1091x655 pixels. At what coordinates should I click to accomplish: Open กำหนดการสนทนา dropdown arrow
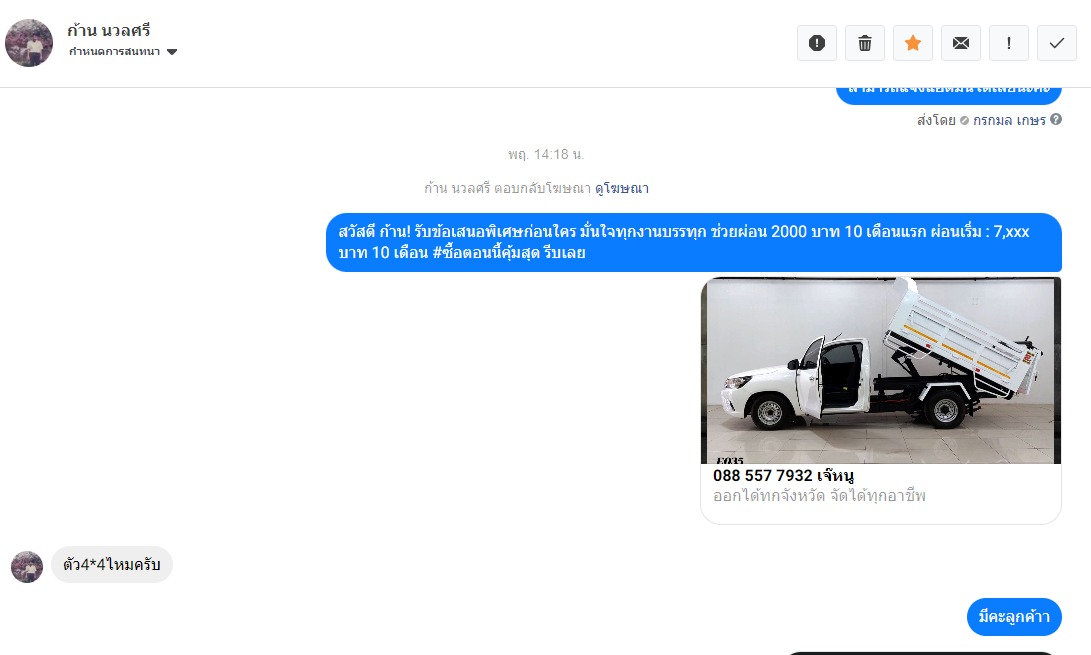point(172,52)
